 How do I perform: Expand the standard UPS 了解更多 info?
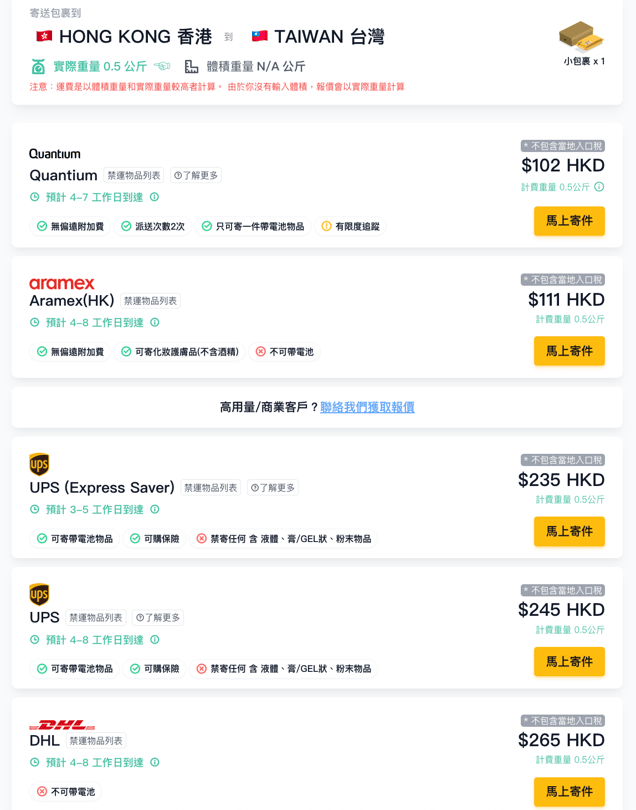158,618
